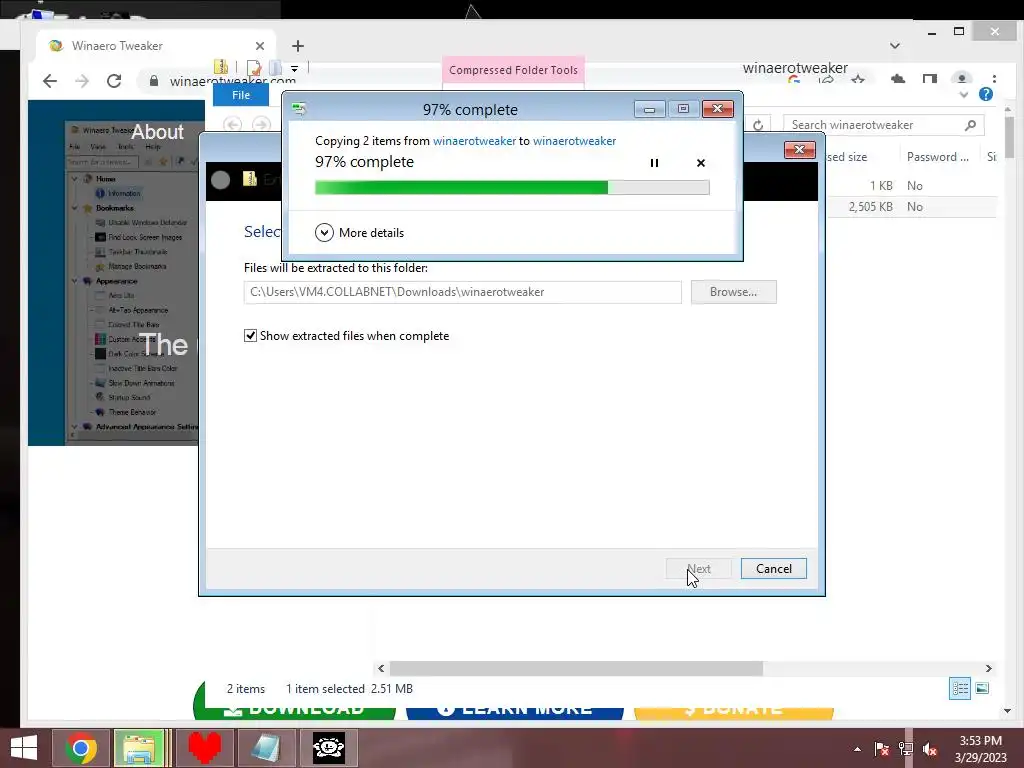View site info via the lock icon
Screen dimensions: 1024x768
153,81
